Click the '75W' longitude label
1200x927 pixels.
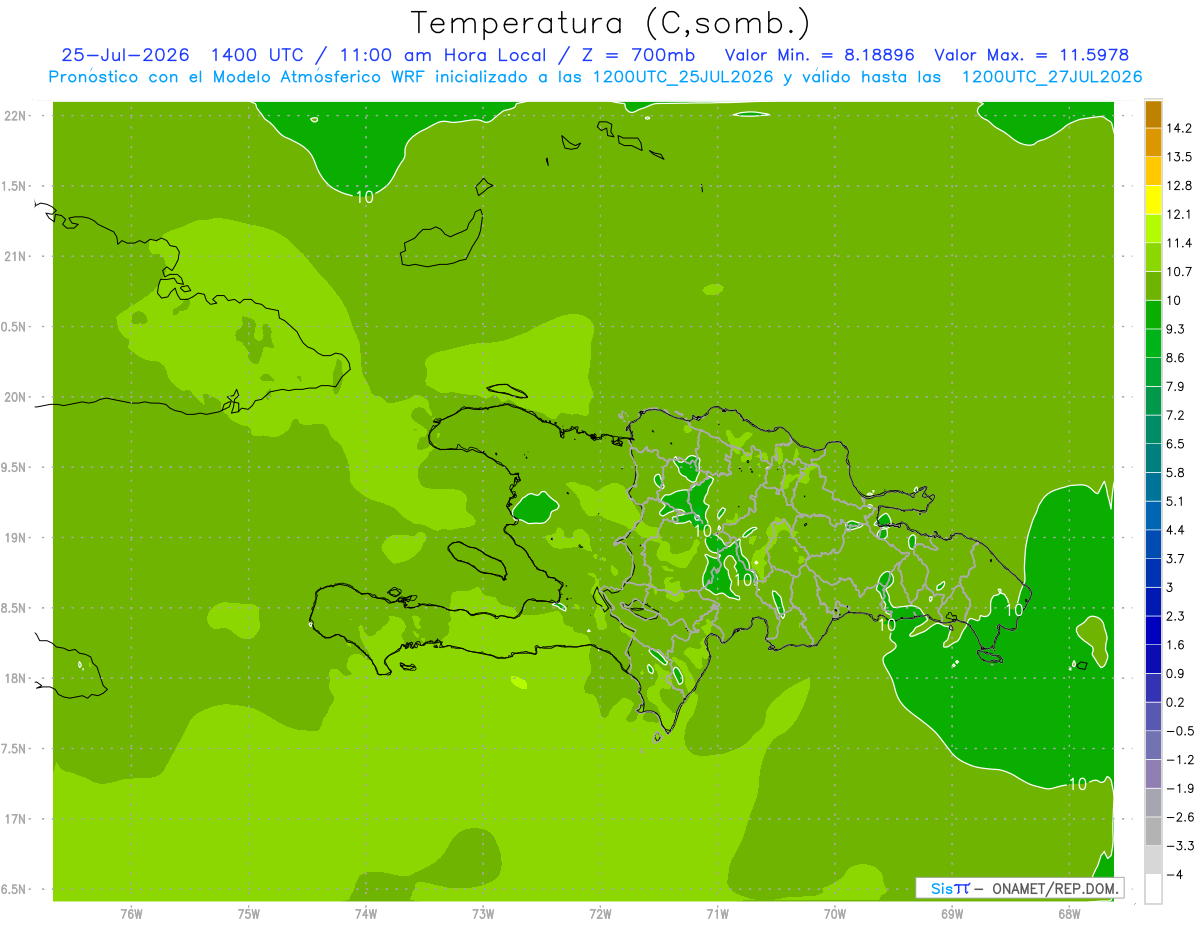point(249,915)
